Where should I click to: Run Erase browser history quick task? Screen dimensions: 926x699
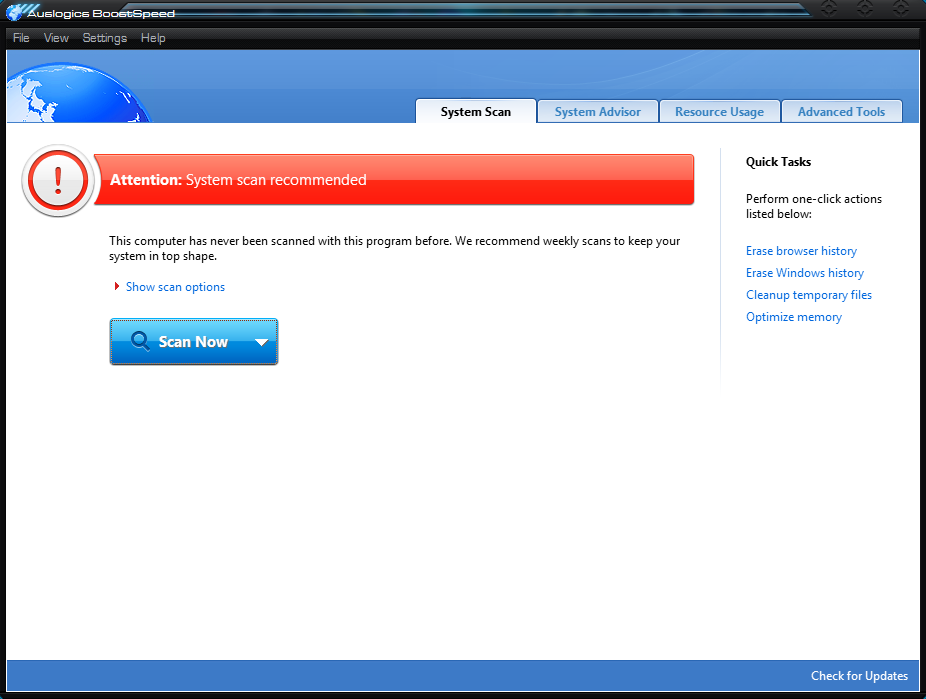[x=801, y=251]
